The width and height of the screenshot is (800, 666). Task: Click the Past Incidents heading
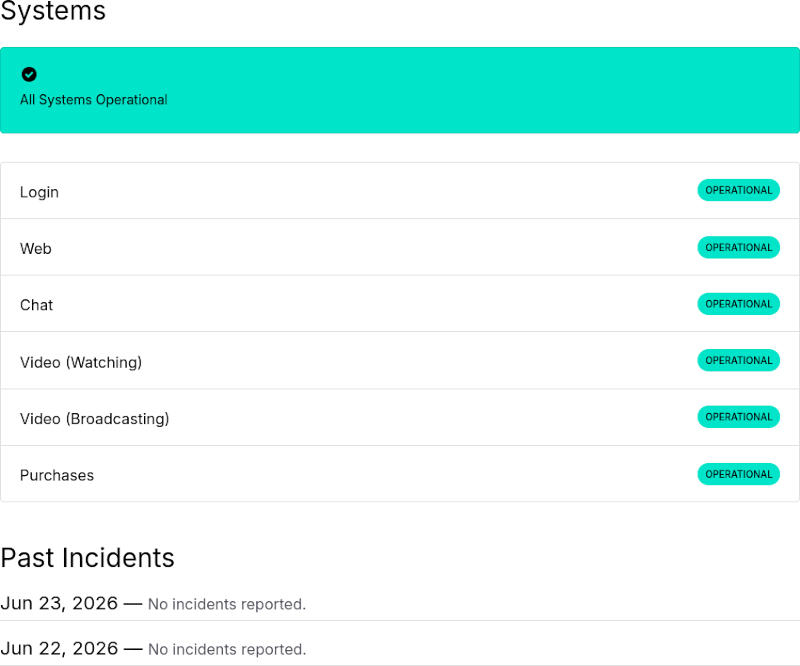pyautogui.click(x=87, y=558)
